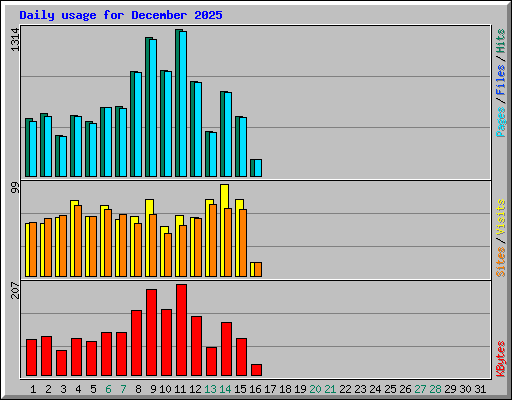
Task: Select green weekend day 13 label
Action: [x=210, y=389]
